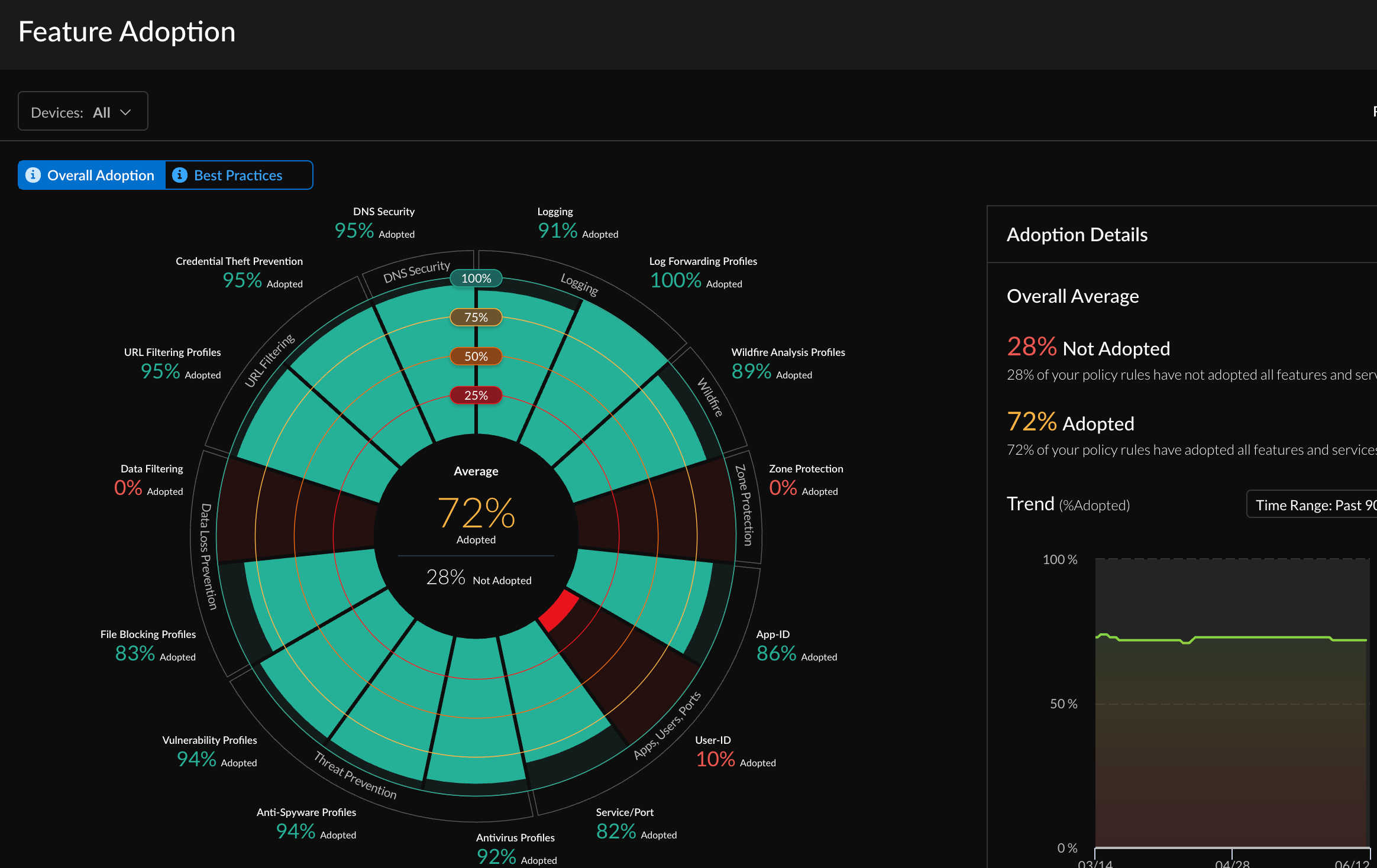
Task: Click the 100% ring marker badge
Action: tap(476, 278)
